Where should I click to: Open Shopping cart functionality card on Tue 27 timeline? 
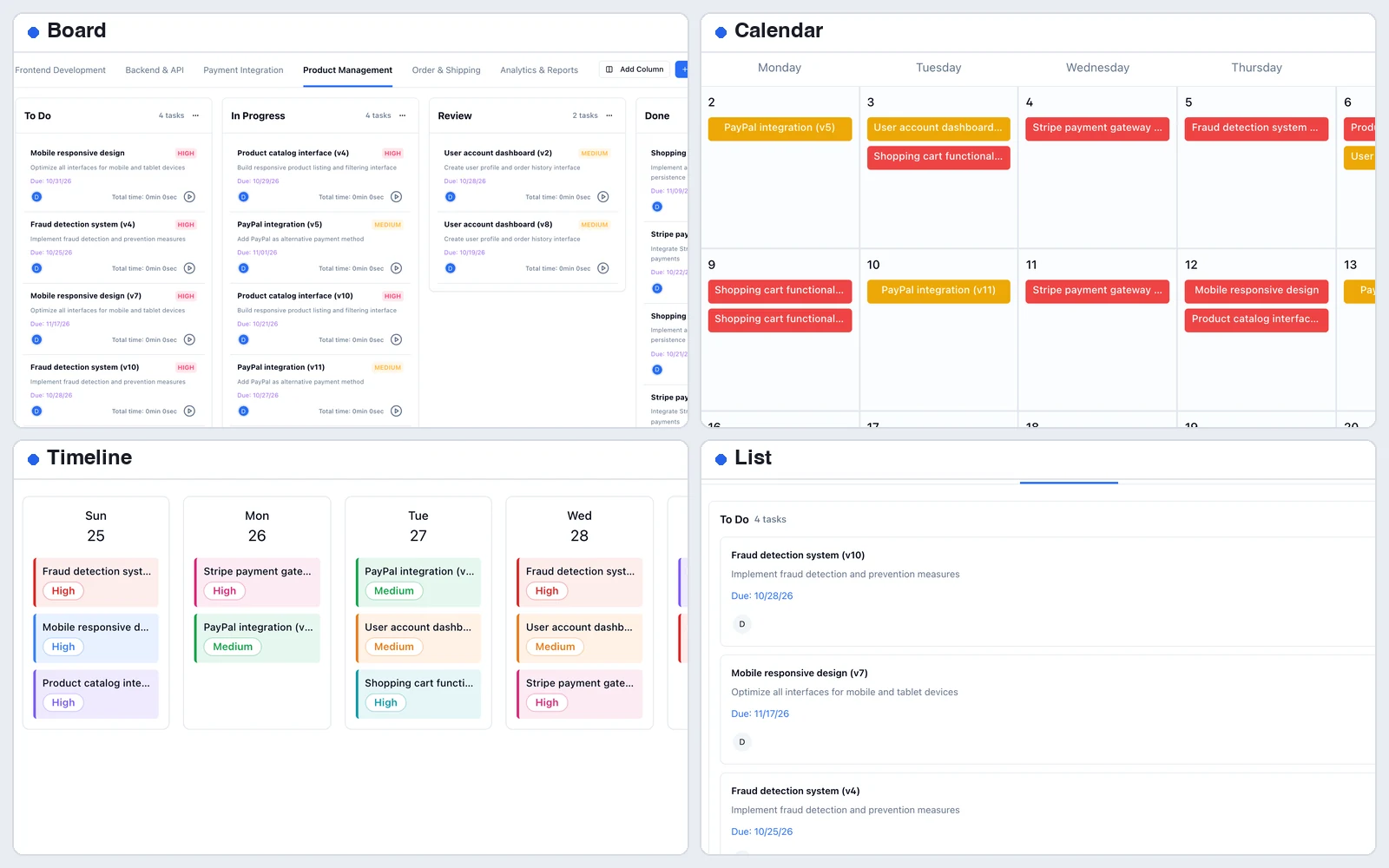418,694
